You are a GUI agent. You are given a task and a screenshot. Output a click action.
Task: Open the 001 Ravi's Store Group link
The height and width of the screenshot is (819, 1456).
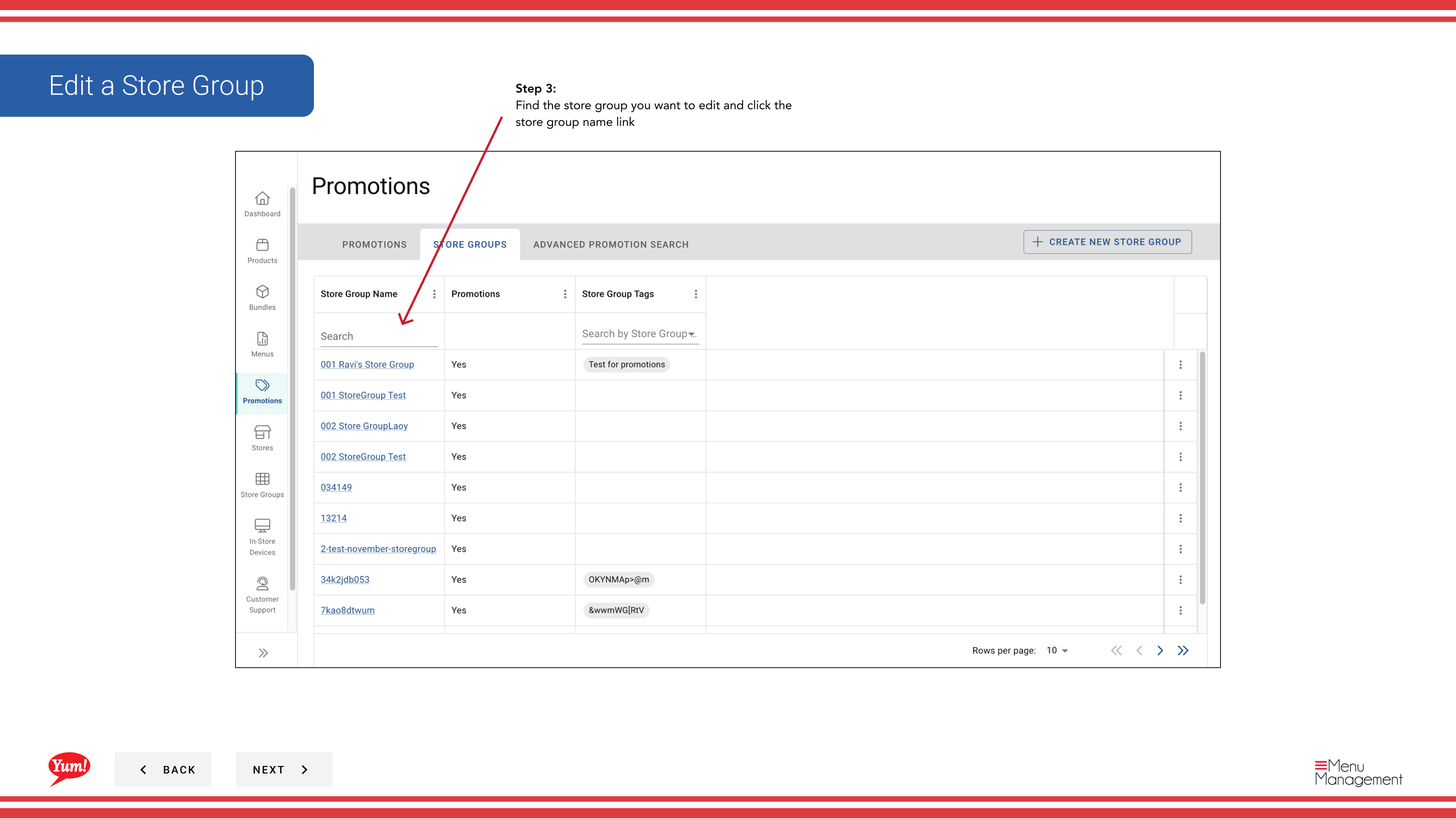(368, 365)
